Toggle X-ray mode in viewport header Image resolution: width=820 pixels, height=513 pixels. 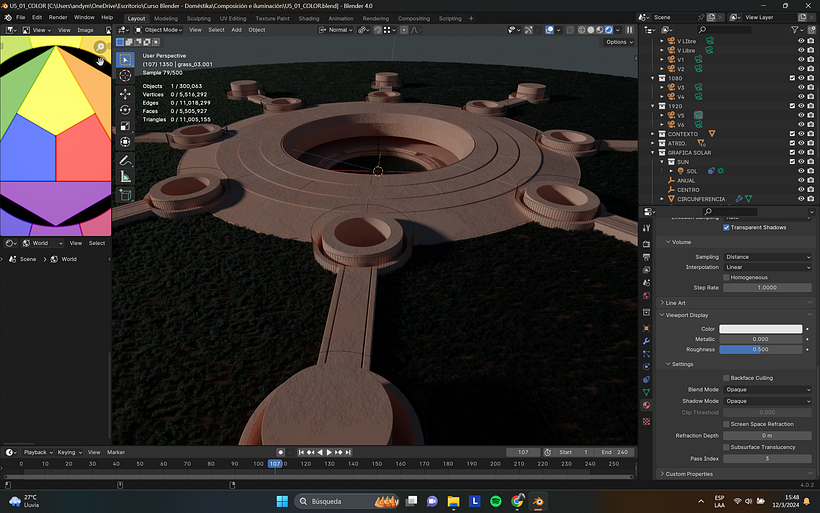point(570,30)
